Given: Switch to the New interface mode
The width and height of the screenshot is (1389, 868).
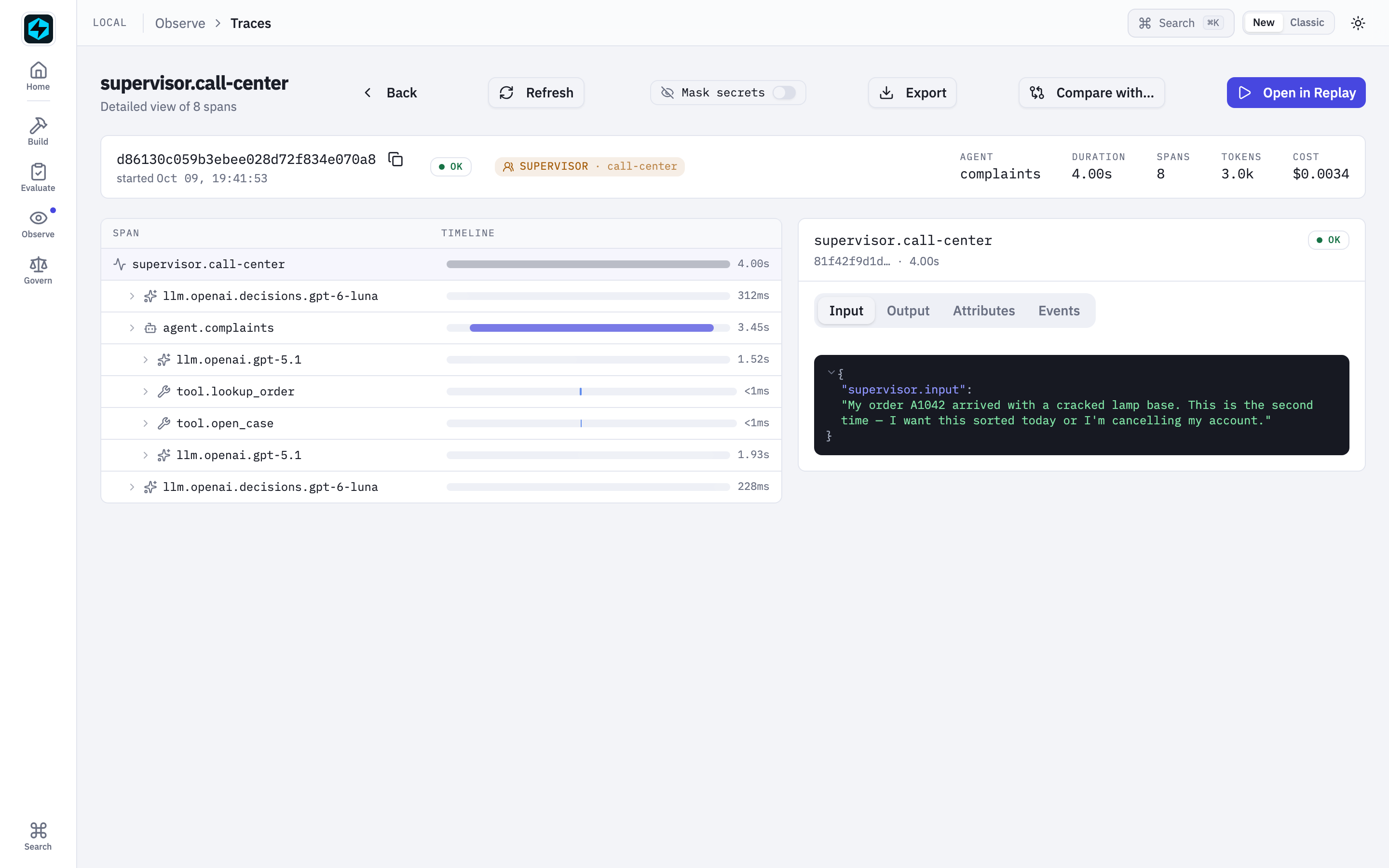Looking at the screenshot, I should [x=1263, y=22].
